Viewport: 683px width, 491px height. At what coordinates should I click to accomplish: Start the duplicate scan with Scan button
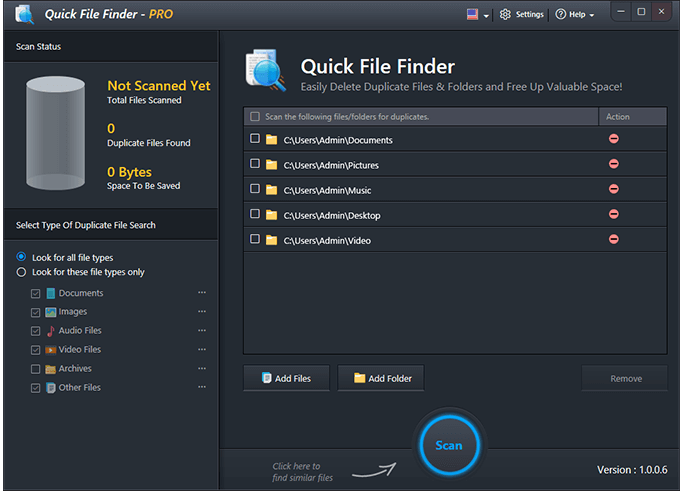tap(448, 445)
